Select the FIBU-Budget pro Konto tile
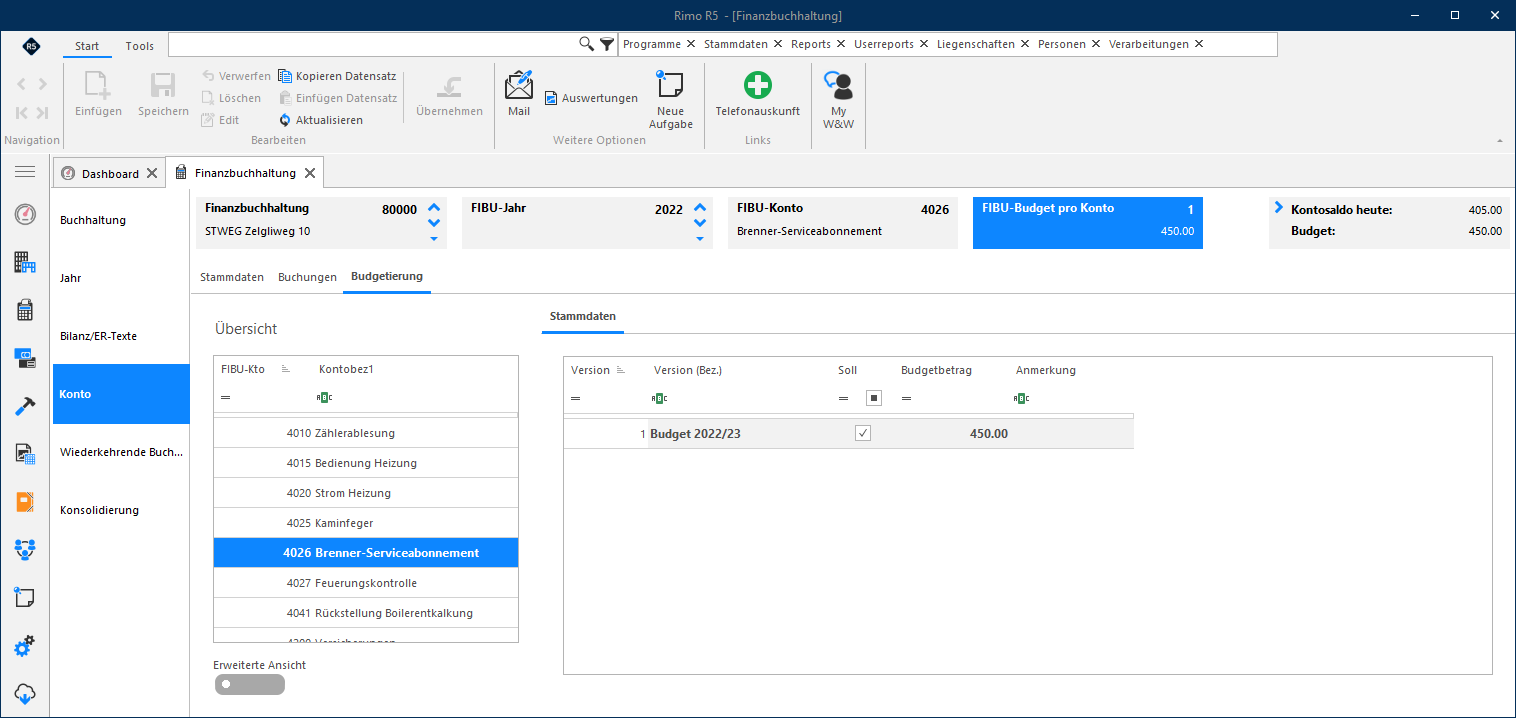The height and width of the screenshot is (718, 1516). tap(1088, 222)
